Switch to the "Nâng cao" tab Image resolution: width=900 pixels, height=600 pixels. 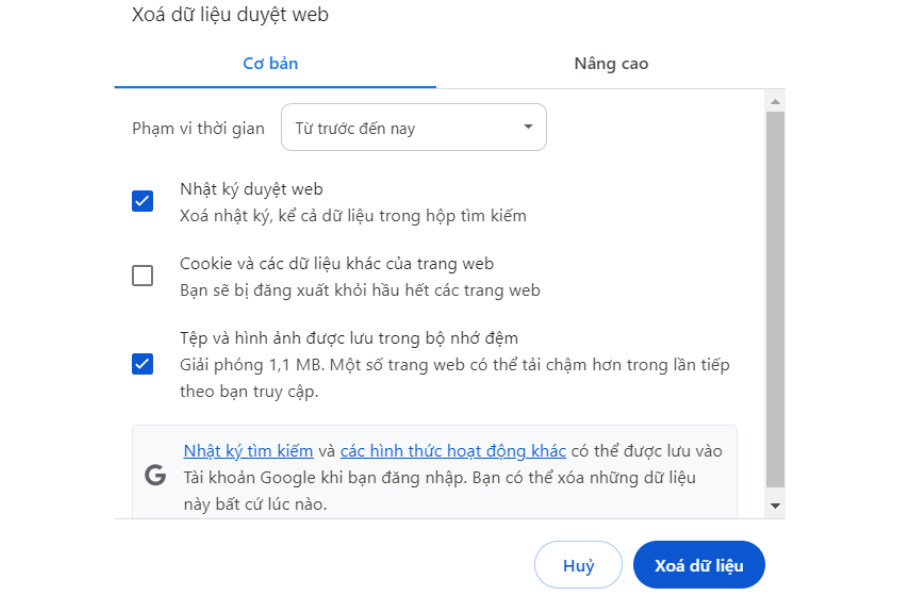(610, 63)
